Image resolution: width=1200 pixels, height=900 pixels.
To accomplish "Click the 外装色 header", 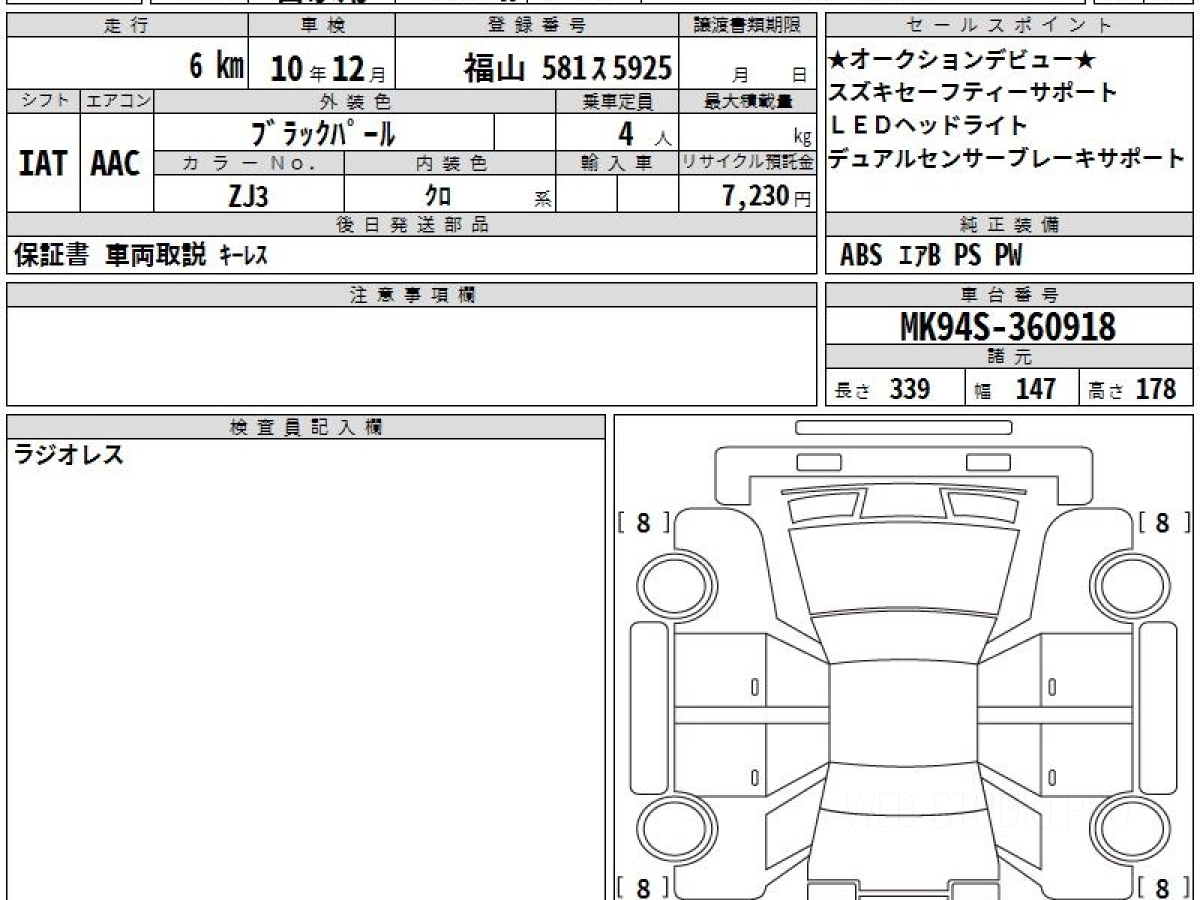I will (355, 101).
